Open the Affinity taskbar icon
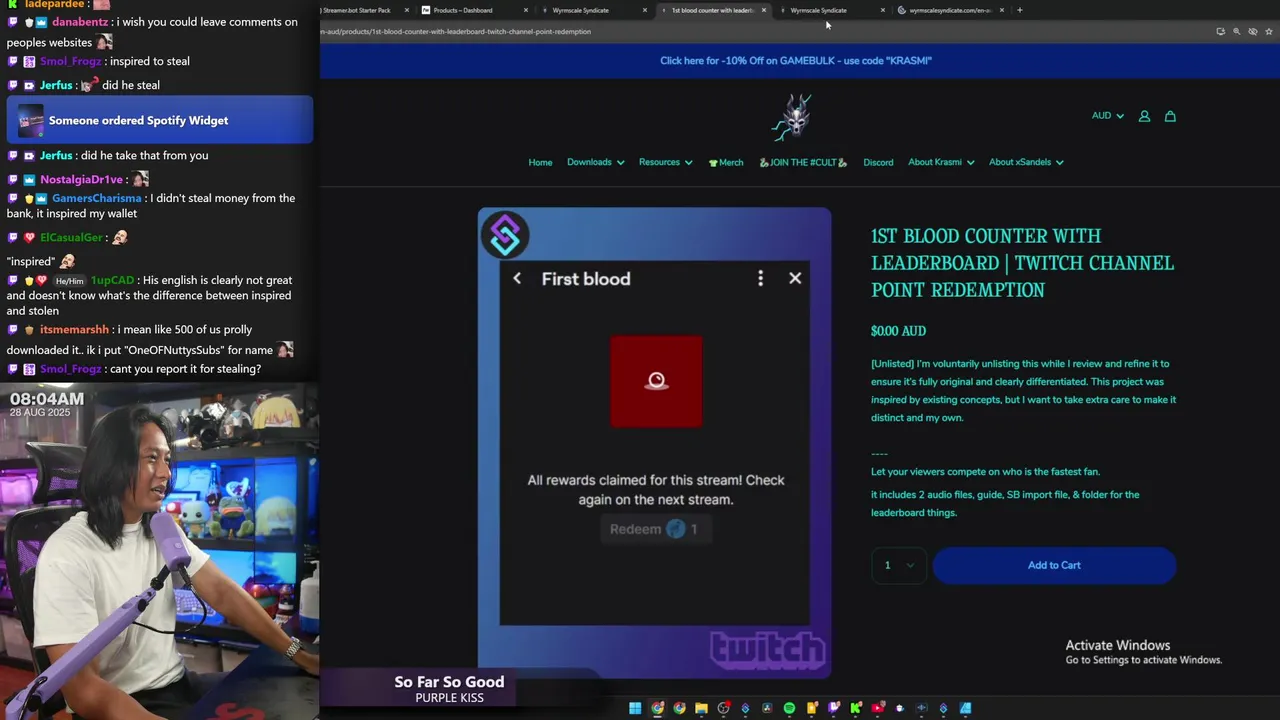The width and height of the screenshot is (1280, 720). click(965, 708)
